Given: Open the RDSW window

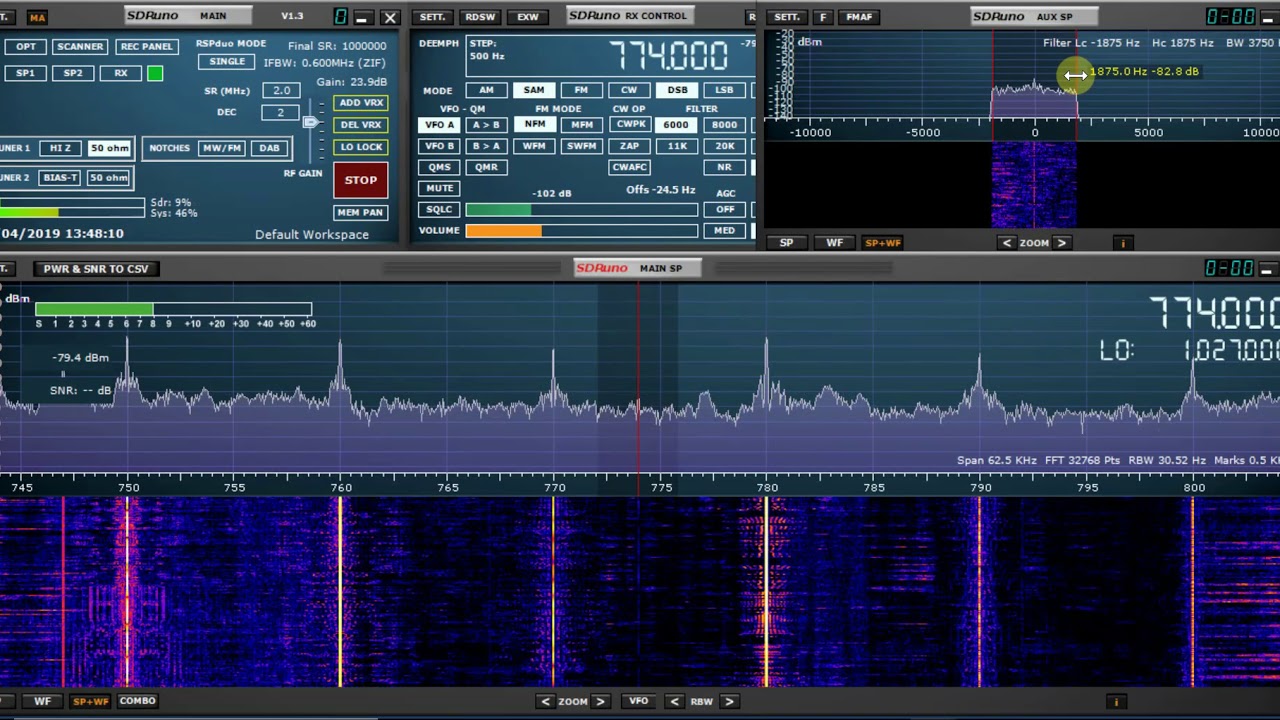Looking at the screenshot, I should coord(481,17).
